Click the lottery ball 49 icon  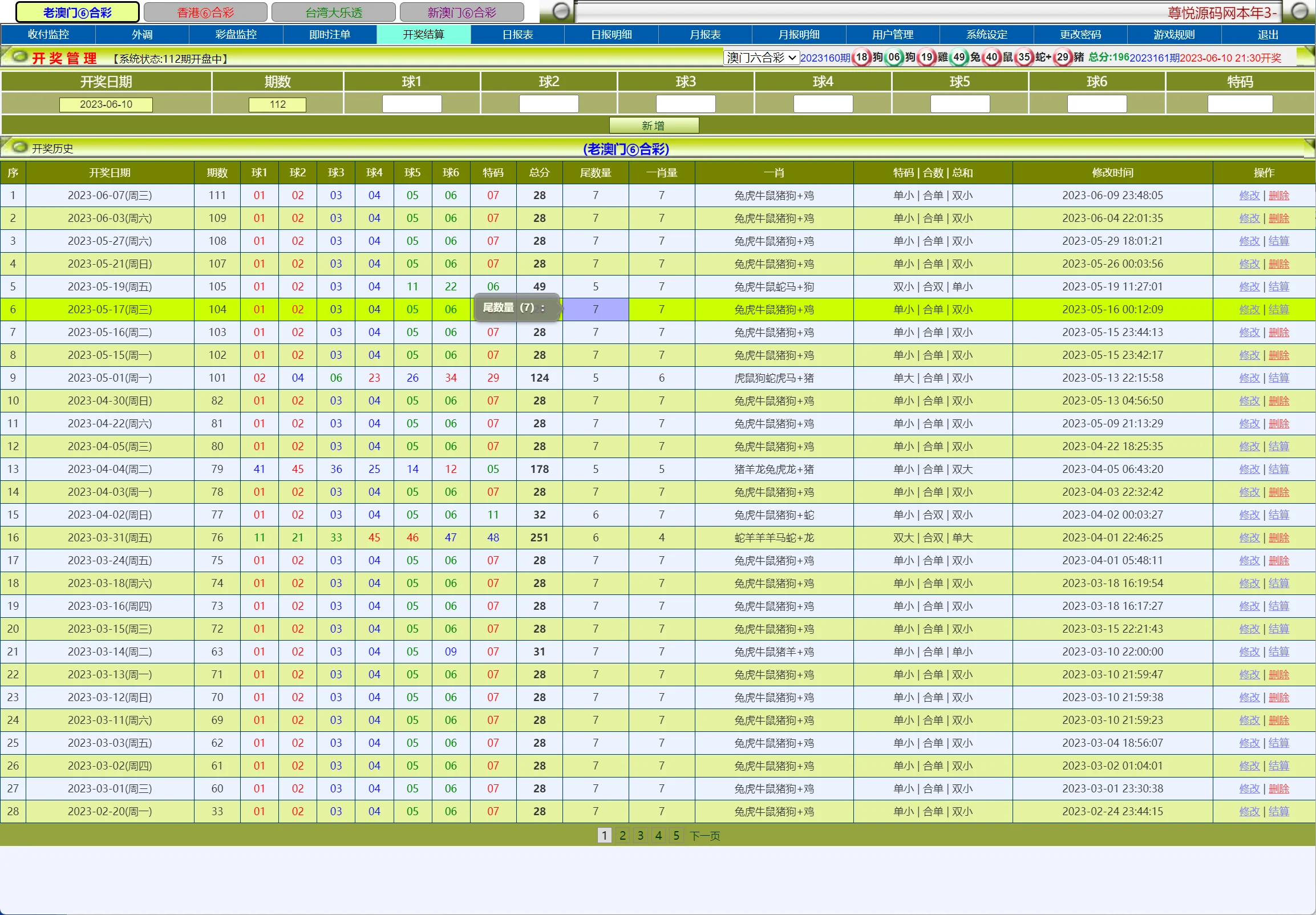coord(959,58)
